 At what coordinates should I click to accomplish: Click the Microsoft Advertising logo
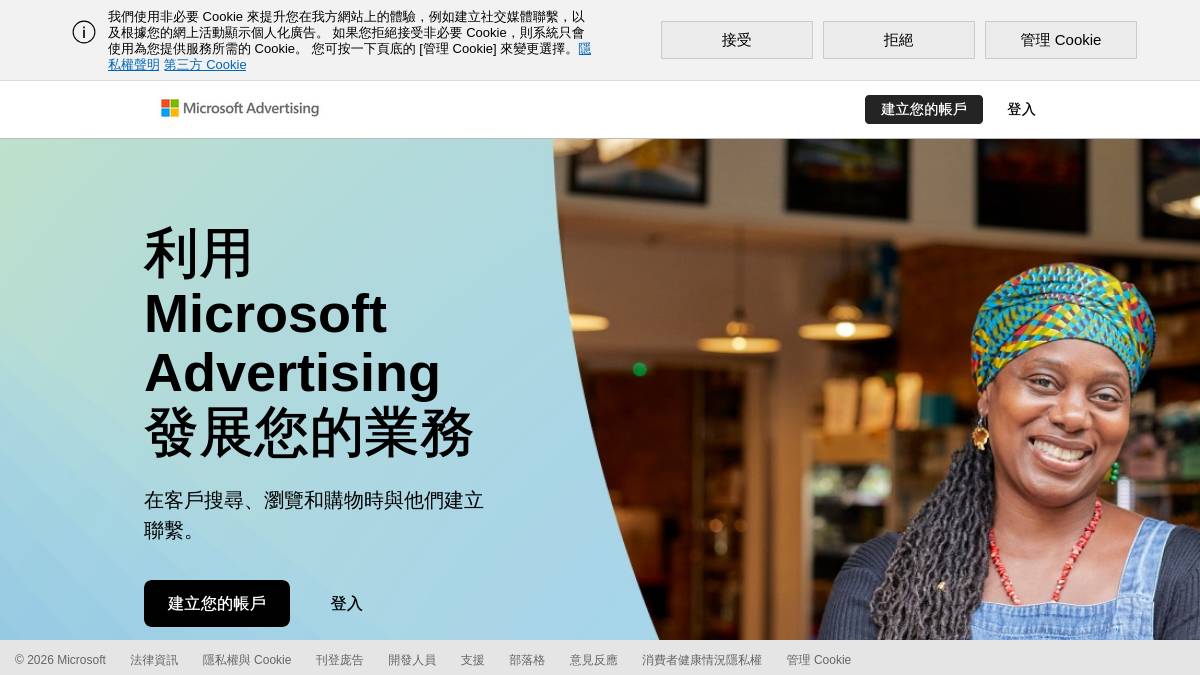[240, 108]
